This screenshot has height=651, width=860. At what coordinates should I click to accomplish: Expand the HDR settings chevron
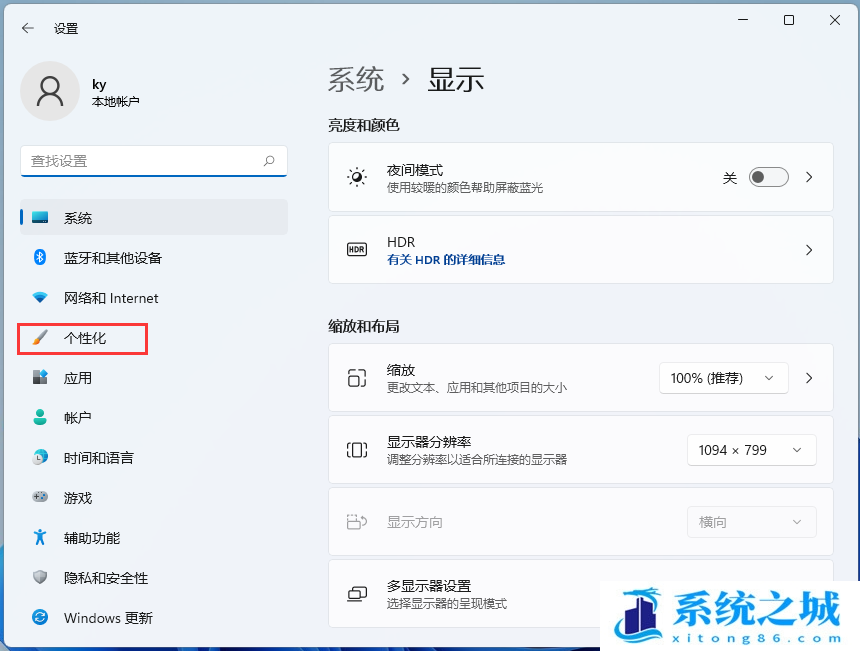point(809,250)
